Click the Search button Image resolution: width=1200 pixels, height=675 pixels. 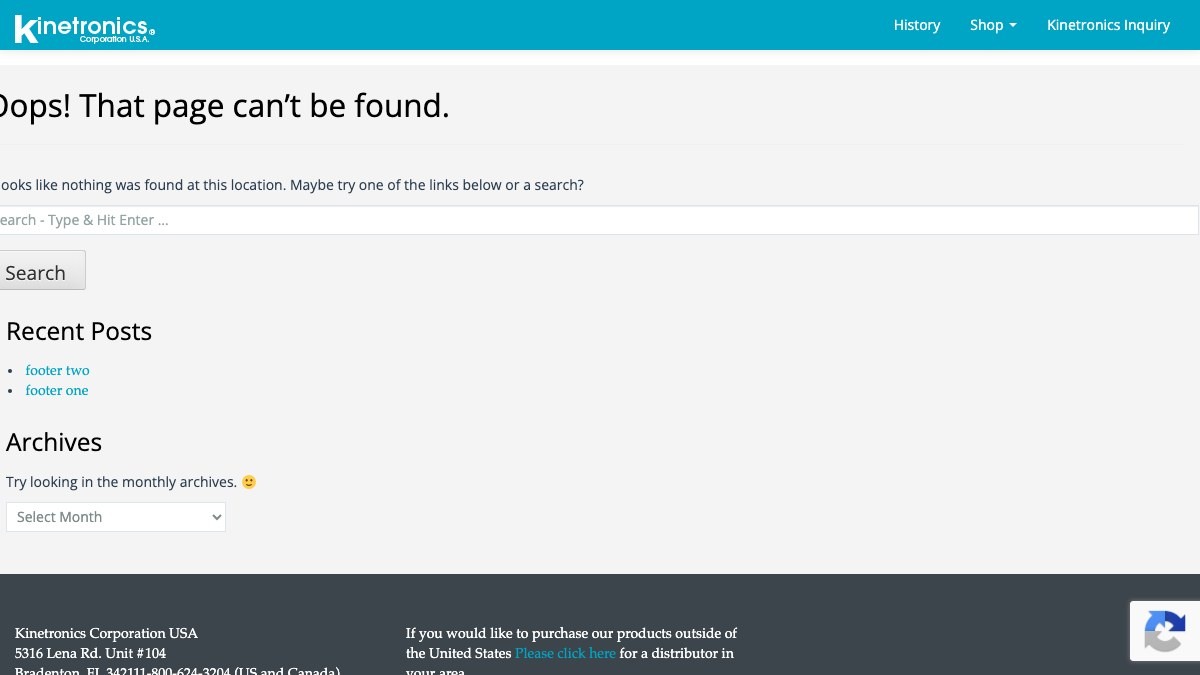click(x=42, y=272)
